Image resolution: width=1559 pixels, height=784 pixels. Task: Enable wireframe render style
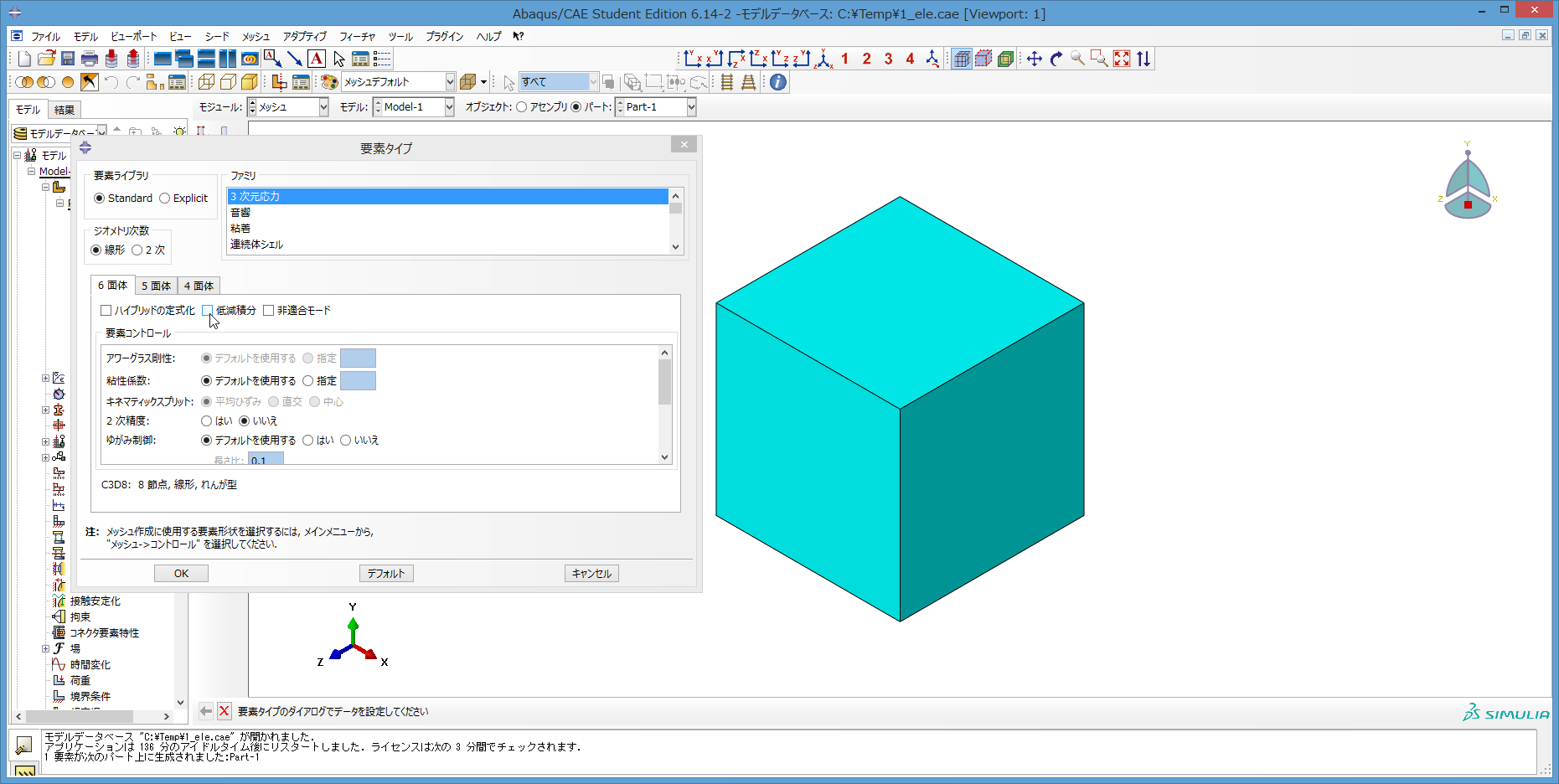206,82
